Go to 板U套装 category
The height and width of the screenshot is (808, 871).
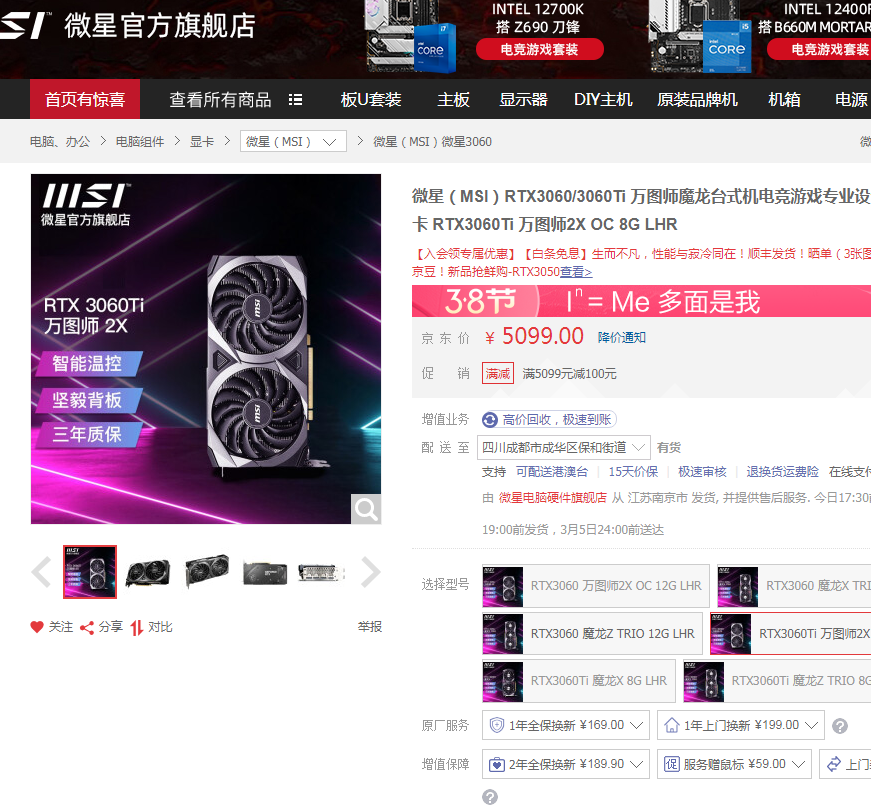371,99
